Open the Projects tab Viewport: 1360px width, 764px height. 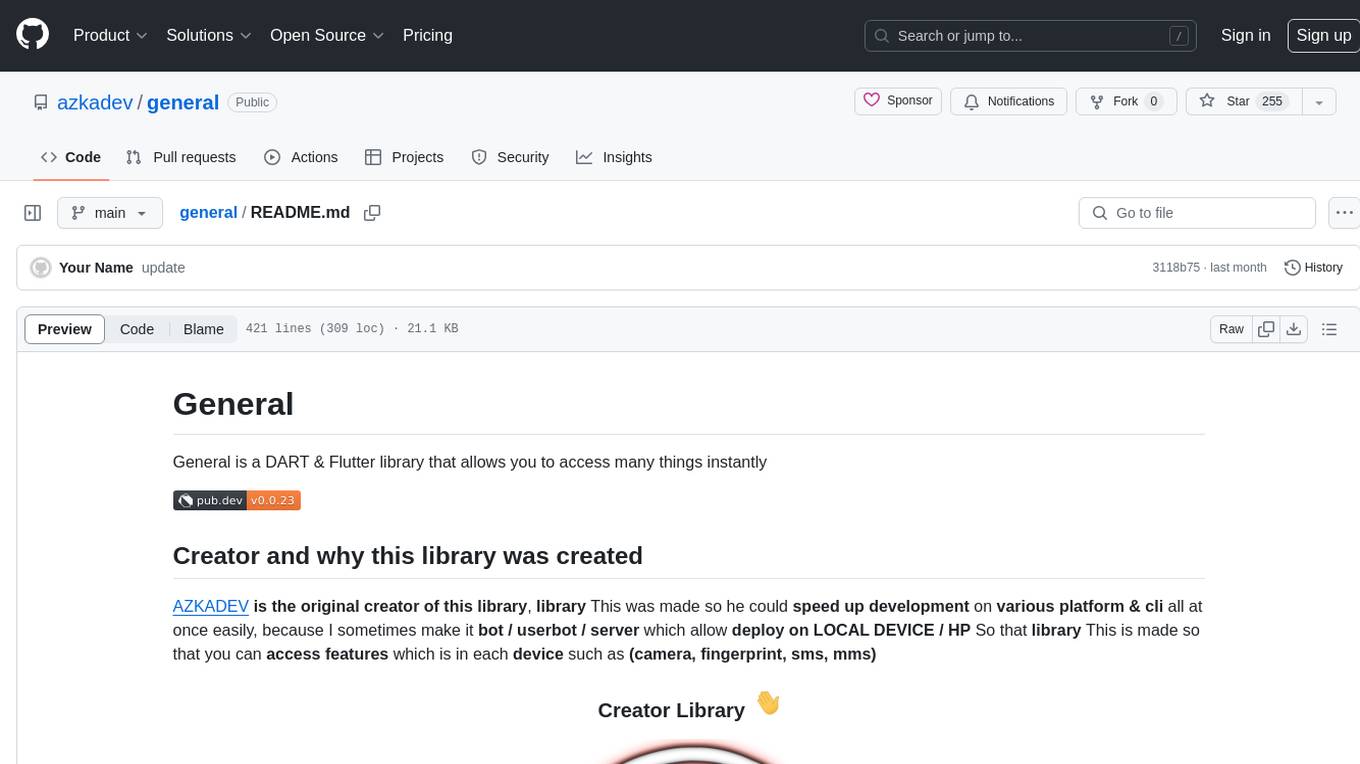pyautogui.click(x=404, y=157)
